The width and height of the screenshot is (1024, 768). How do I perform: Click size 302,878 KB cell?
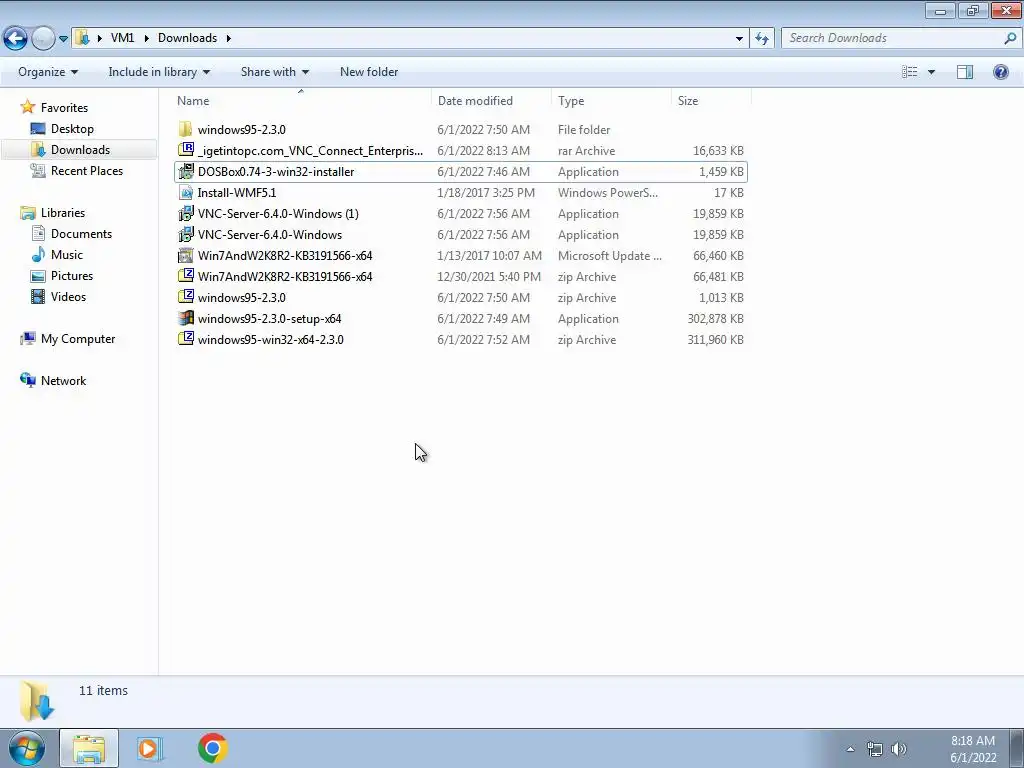point(715,319)
